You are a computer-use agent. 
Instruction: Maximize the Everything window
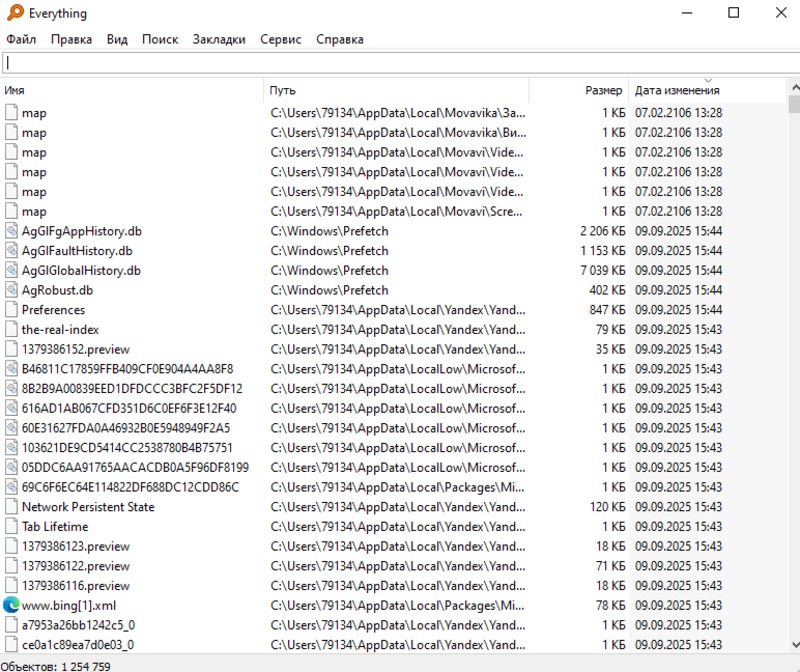pos(734,13)
